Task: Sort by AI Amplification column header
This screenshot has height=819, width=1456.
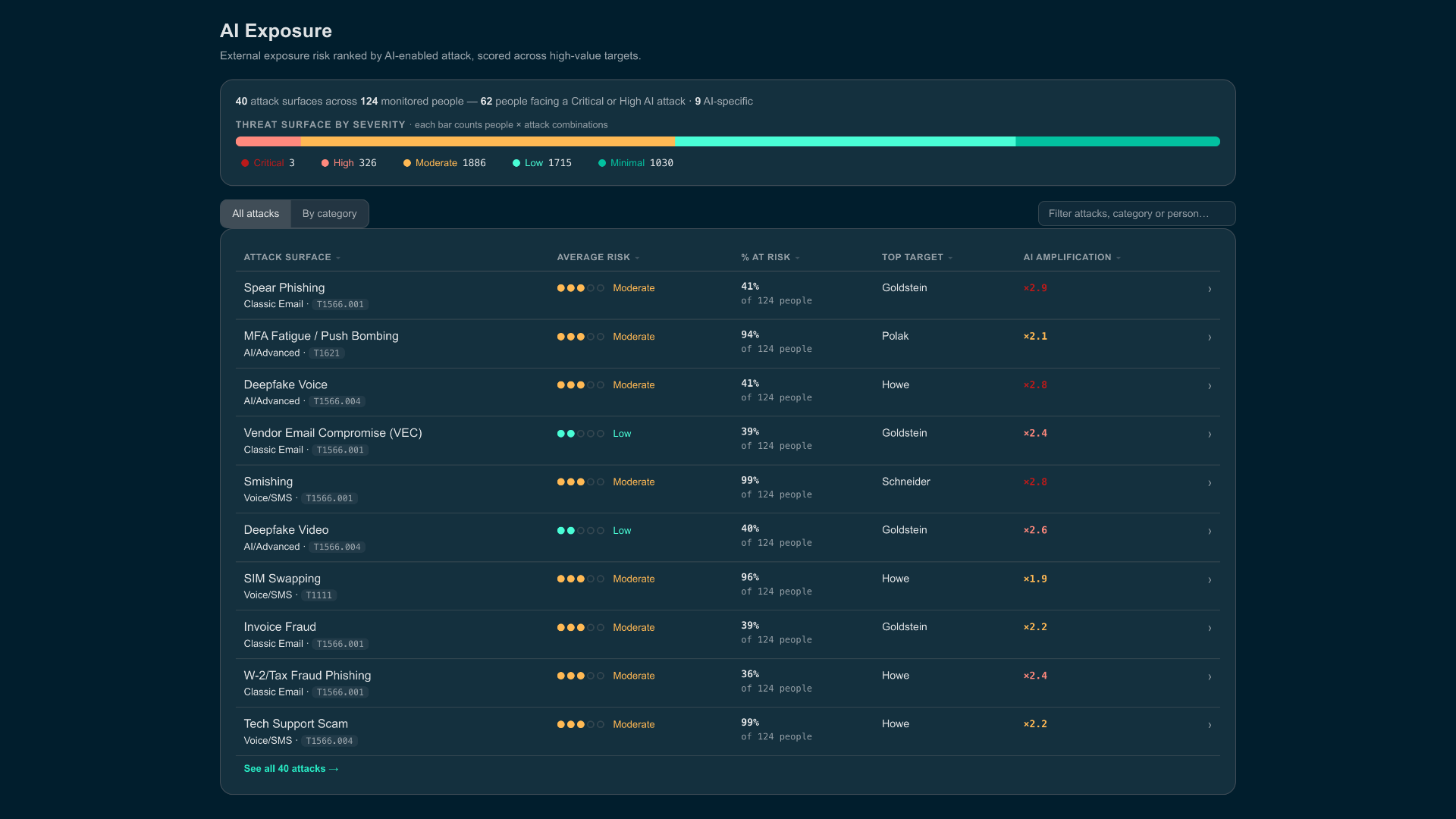Action: tap(1072, 257)
